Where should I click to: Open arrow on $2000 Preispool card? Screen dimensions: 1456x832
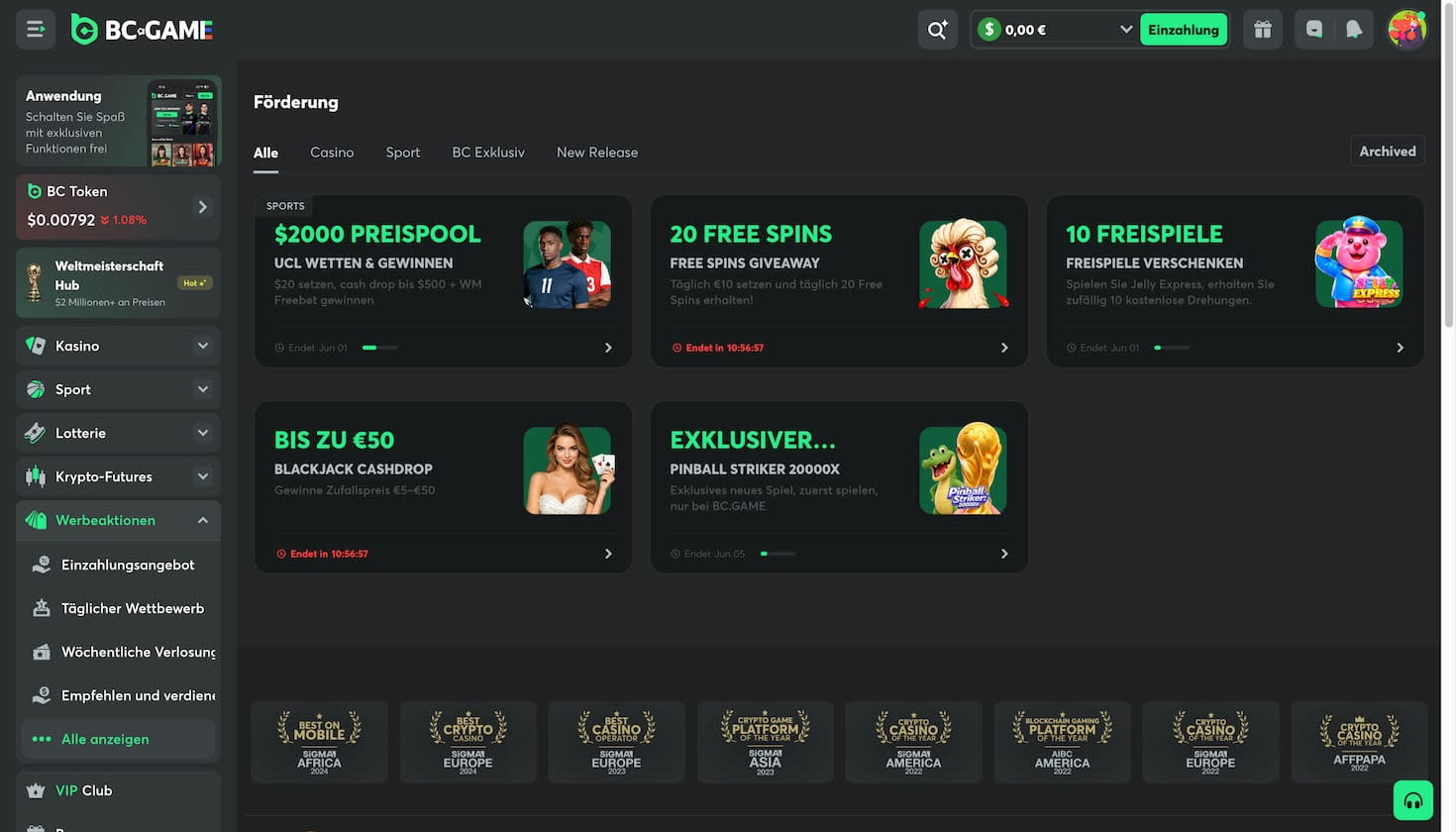pyautogui.click(x=608, y=348)
